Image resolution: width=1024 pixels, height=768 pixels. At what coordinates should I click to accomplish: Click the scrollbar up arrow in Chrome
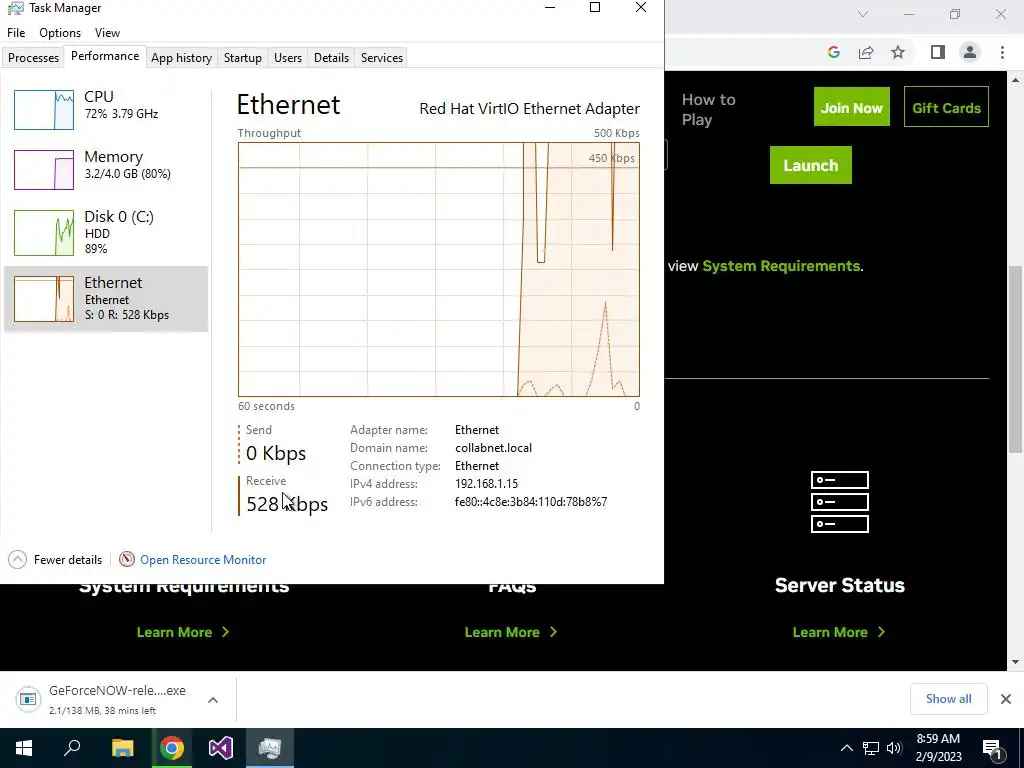point(1016,80)
